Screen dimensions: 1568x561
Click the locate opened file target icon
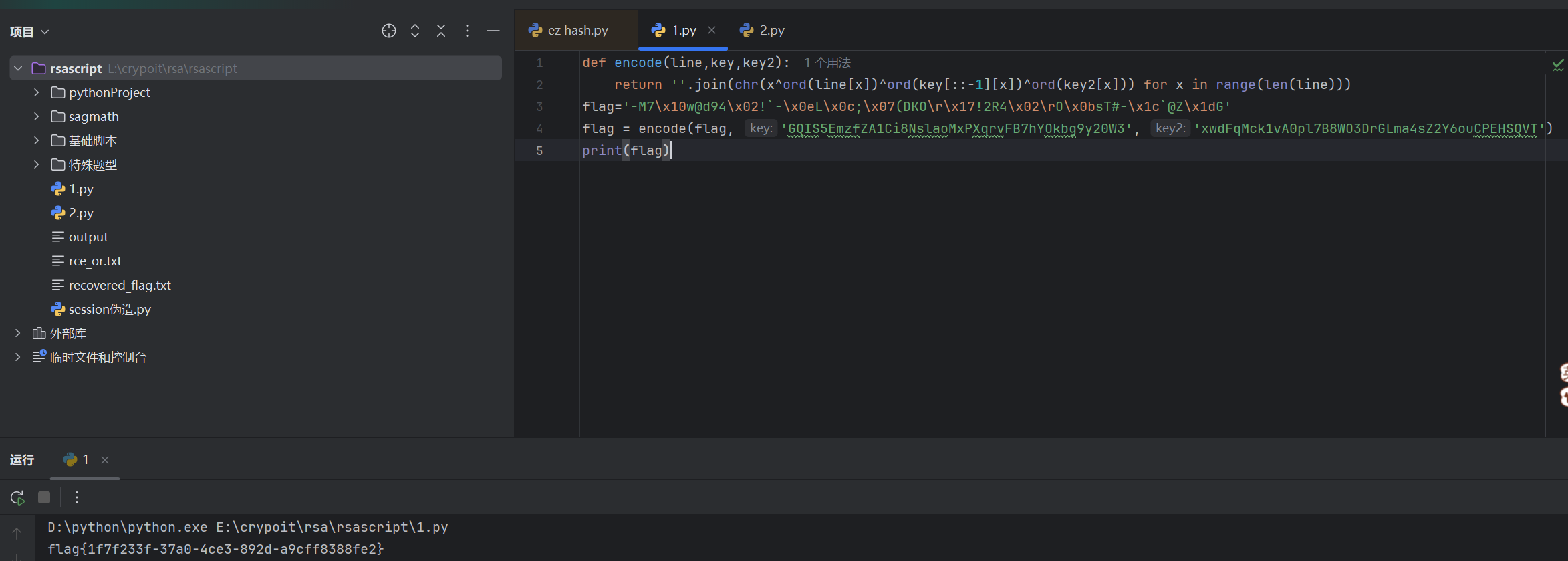coord(389,31)
